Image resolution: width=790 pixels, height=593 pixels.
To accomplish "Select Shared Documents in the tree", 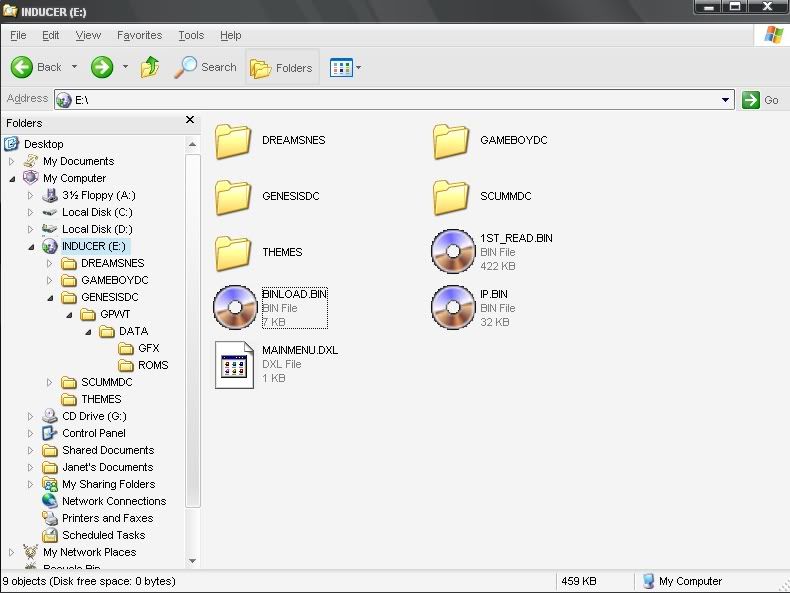I will coord(108,450).
